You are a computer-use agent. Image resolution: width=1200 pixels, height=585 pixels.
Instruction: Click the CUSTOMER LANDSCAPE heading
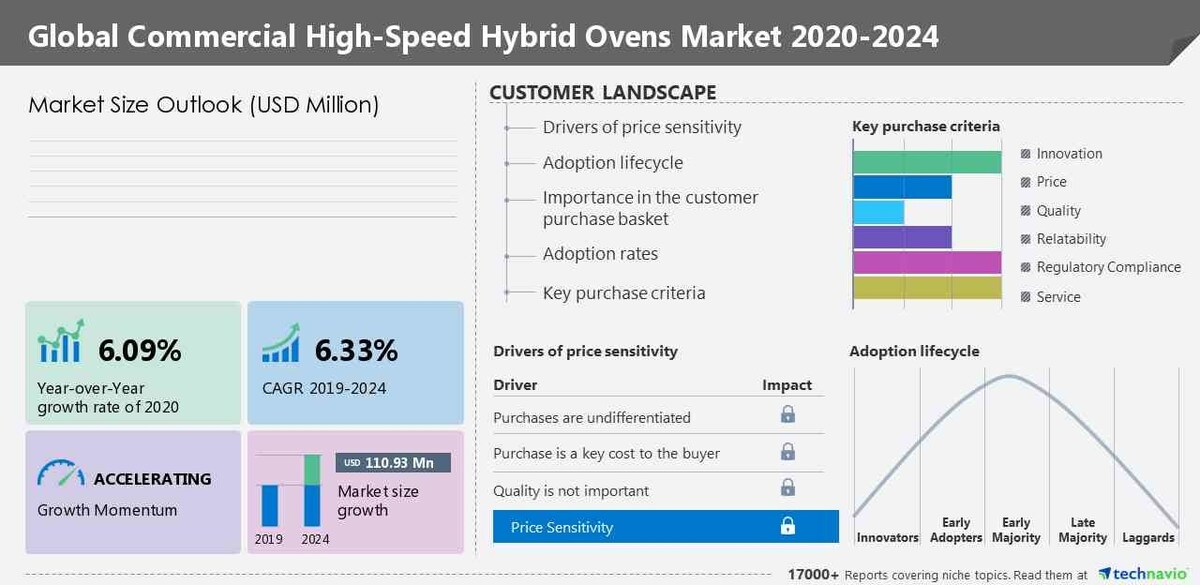(603, 93)
